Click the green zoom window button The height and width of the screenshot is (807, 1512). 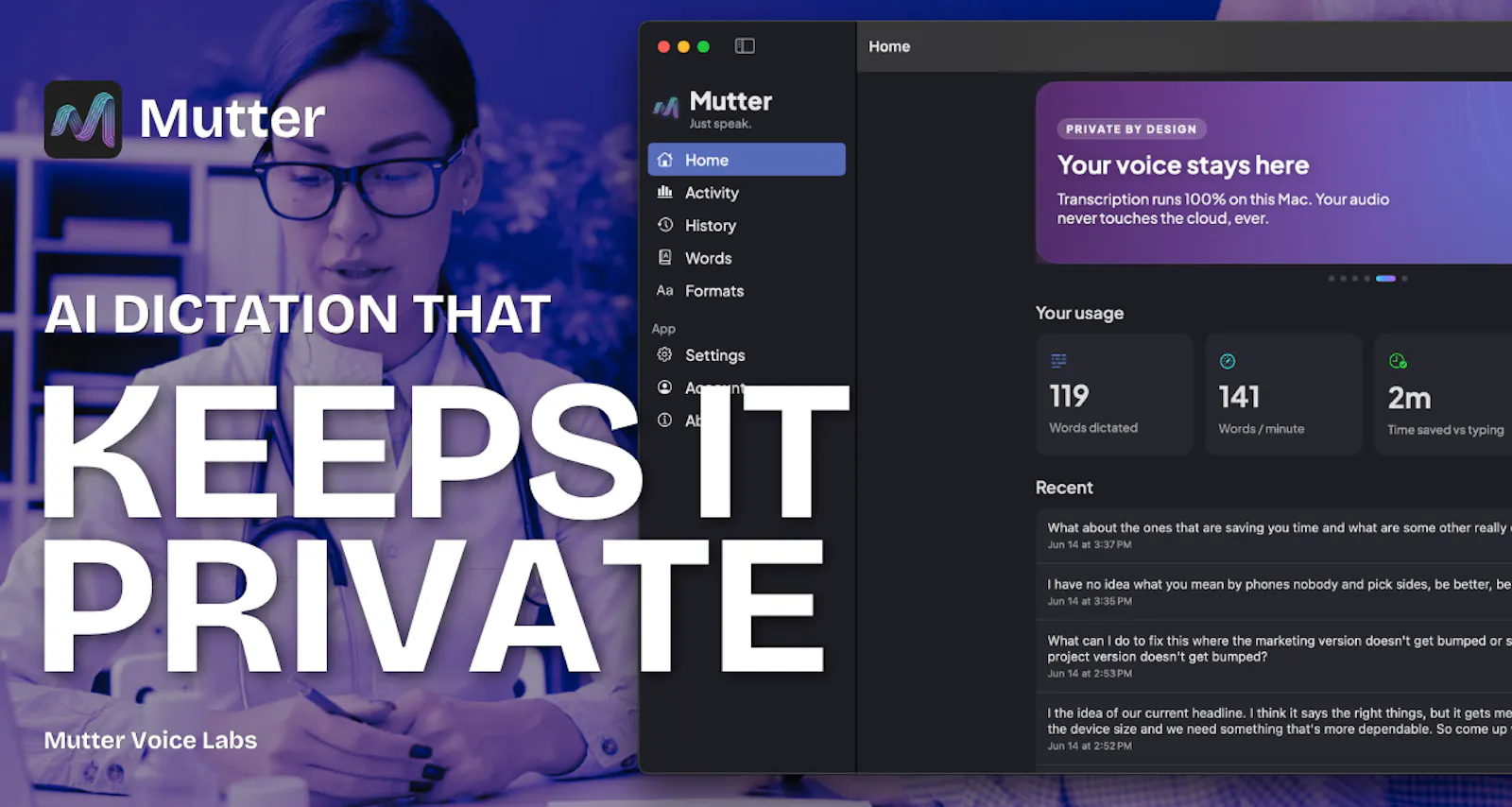tap(703, 46)
